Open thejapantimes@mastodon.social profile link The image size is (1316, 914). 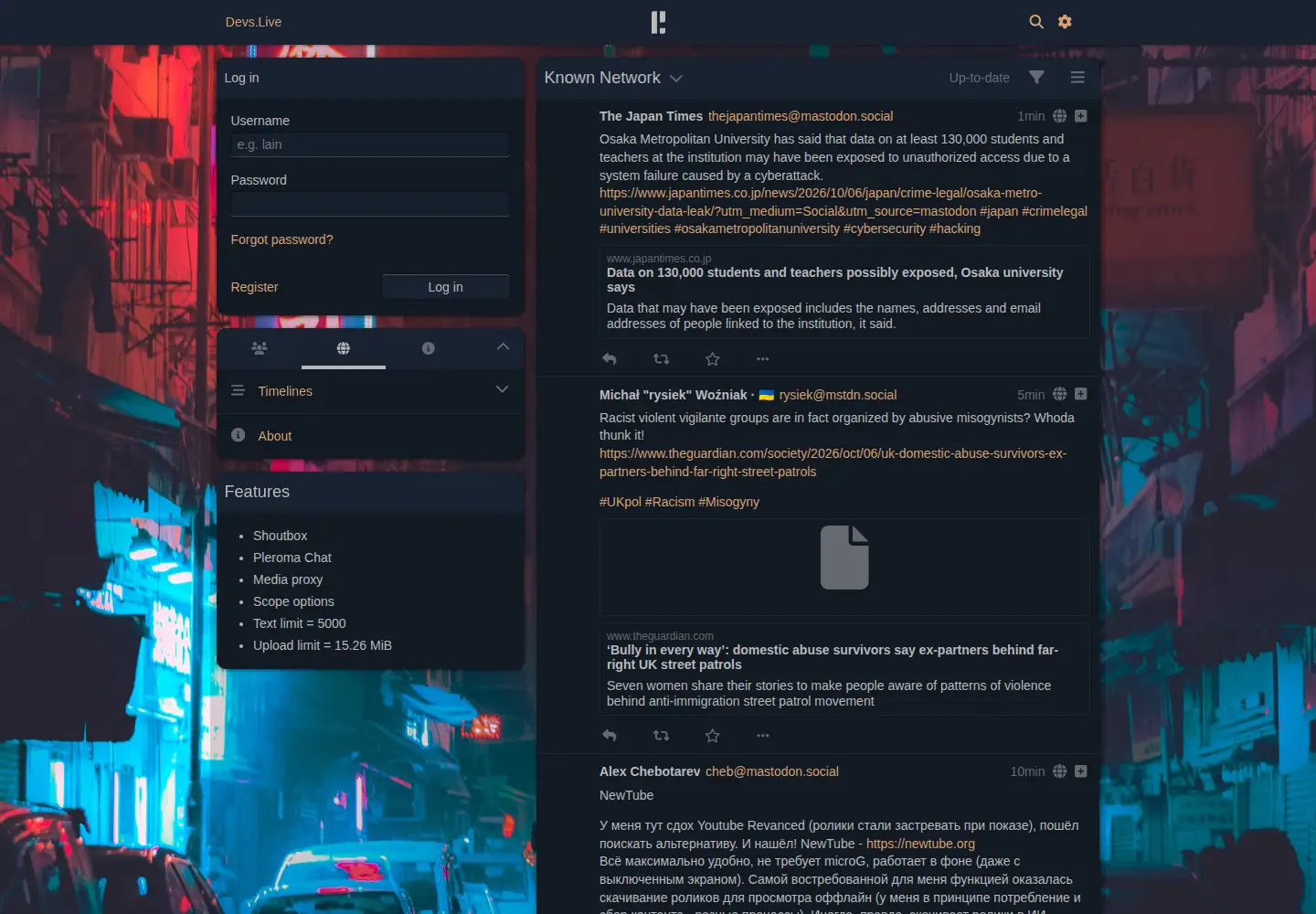click(x=801, y=116)
